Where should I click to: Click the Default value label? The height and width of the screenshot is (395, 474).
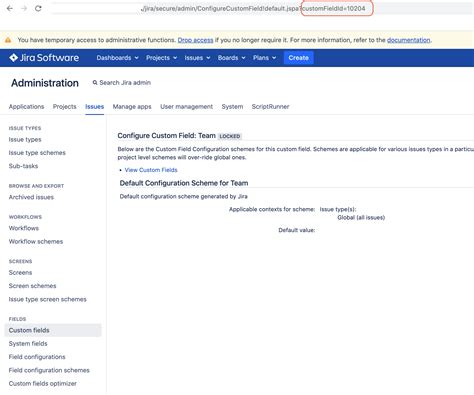[297, 230]
